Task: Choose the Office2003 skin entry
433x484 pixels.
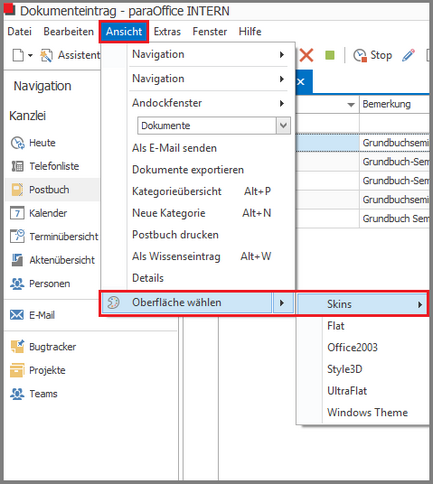Action: [x=352, y=347]
